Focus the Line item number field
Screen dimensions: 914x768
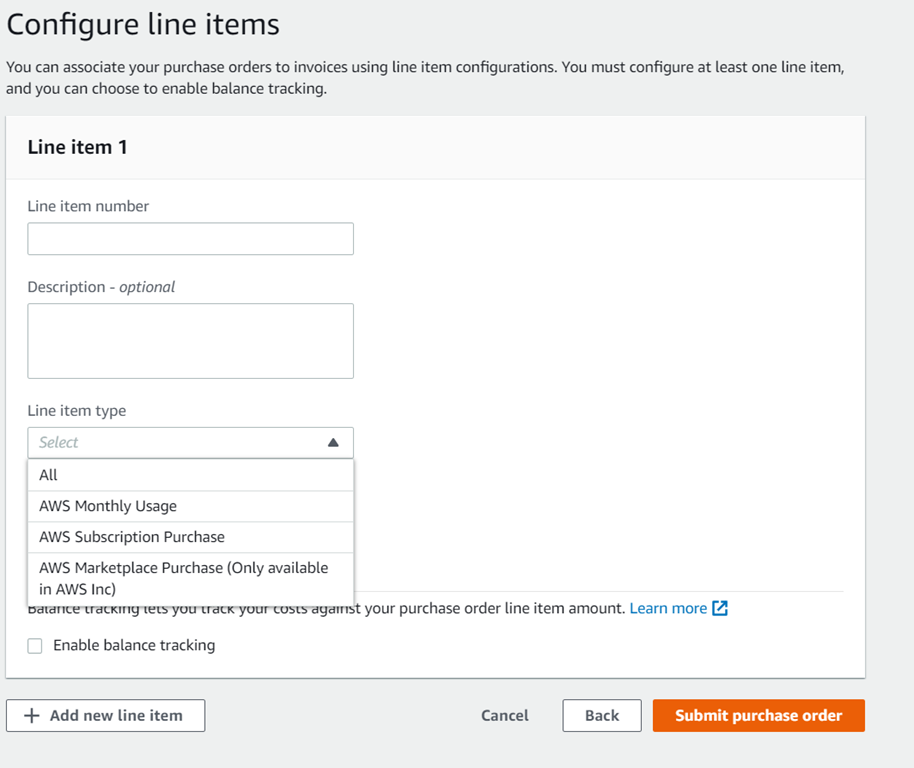(x=190, y=239)
